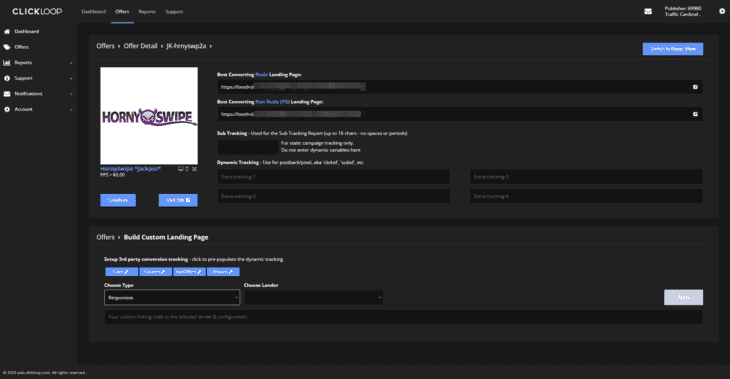Click the ClickLoop logo
Image resolution: width=730 pixels, height=379 pixels.
coord(37,12)
